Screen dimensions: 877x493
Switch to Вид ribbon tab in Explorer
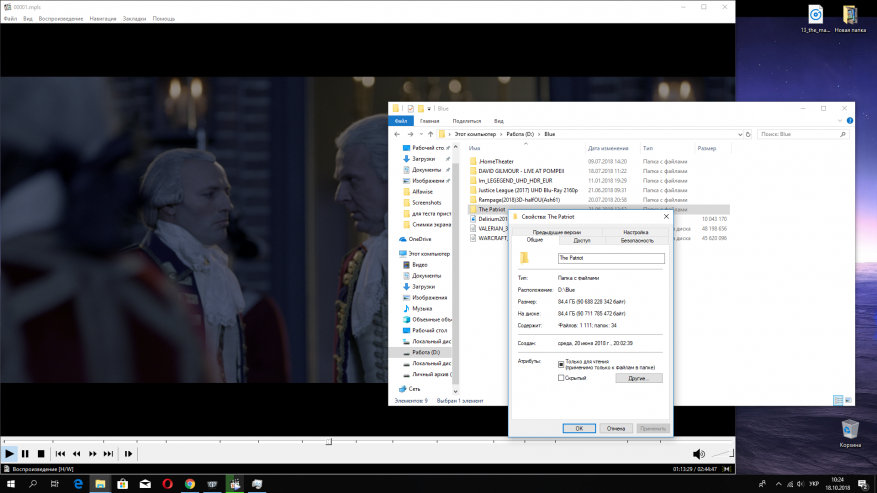pyautogui.click(x=498, y=121)
